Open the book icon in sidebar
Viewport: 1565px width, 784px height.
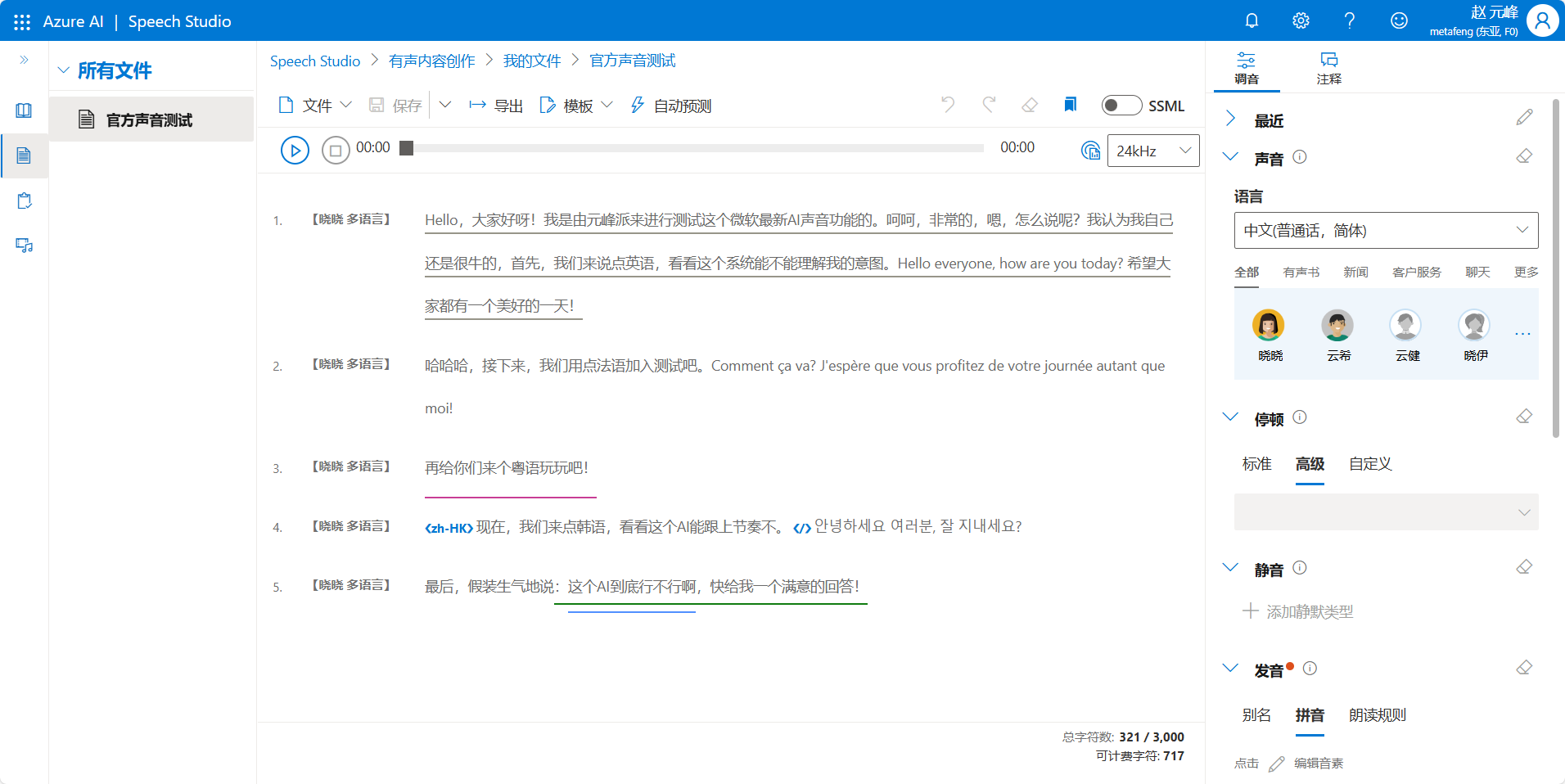coord(24,110)
